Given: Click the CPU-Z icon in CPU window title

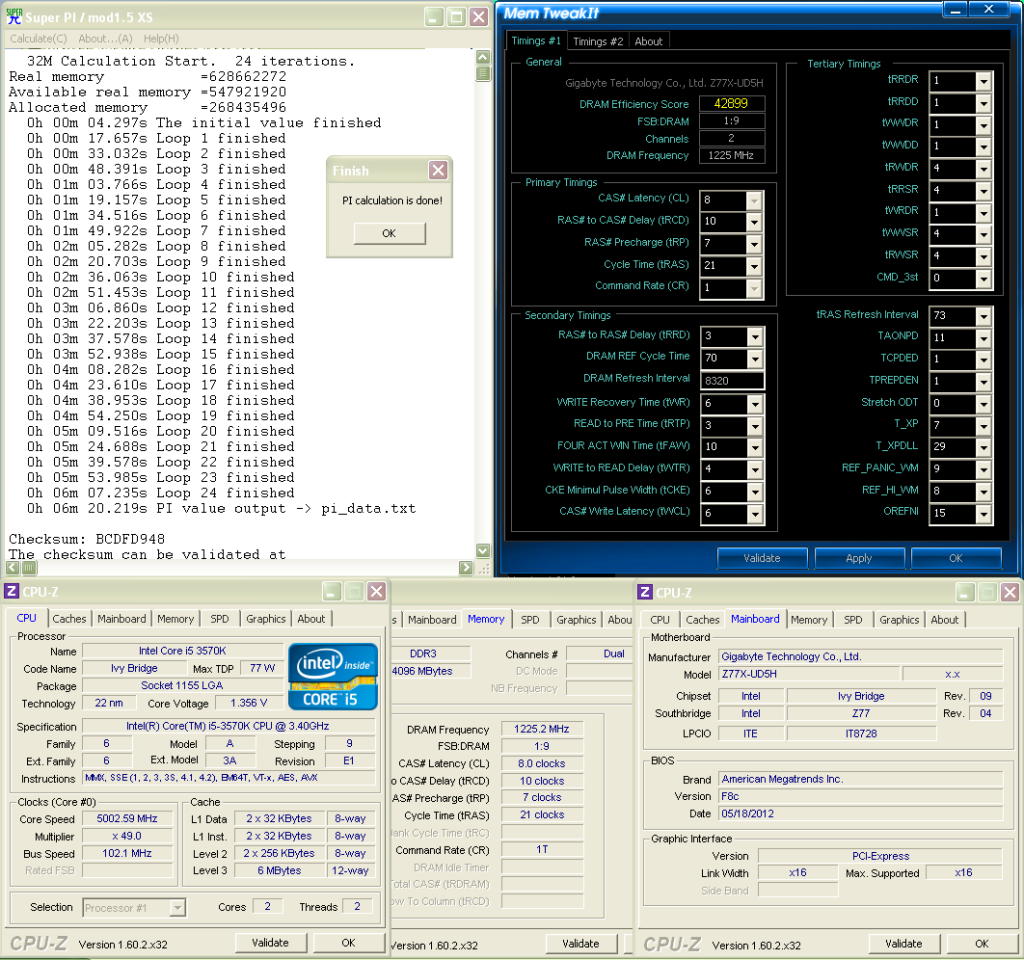Looking at the screenshot, I should coord(11,591).
